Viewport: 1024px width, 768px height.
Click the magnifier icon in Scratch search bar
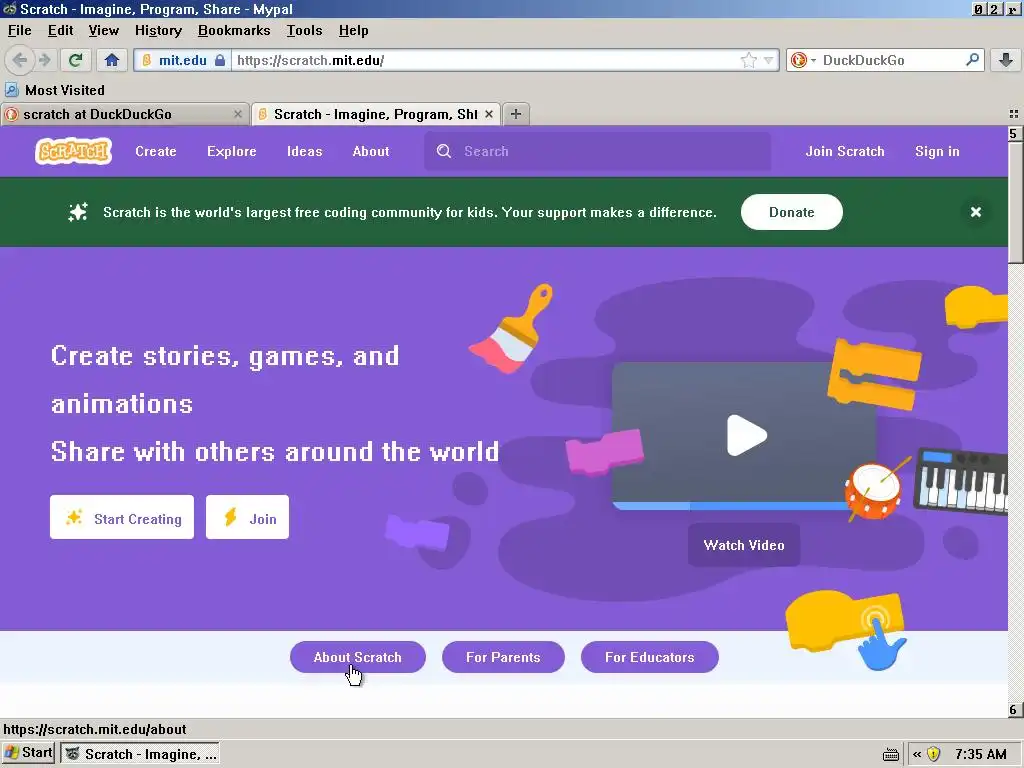[443, 151]
